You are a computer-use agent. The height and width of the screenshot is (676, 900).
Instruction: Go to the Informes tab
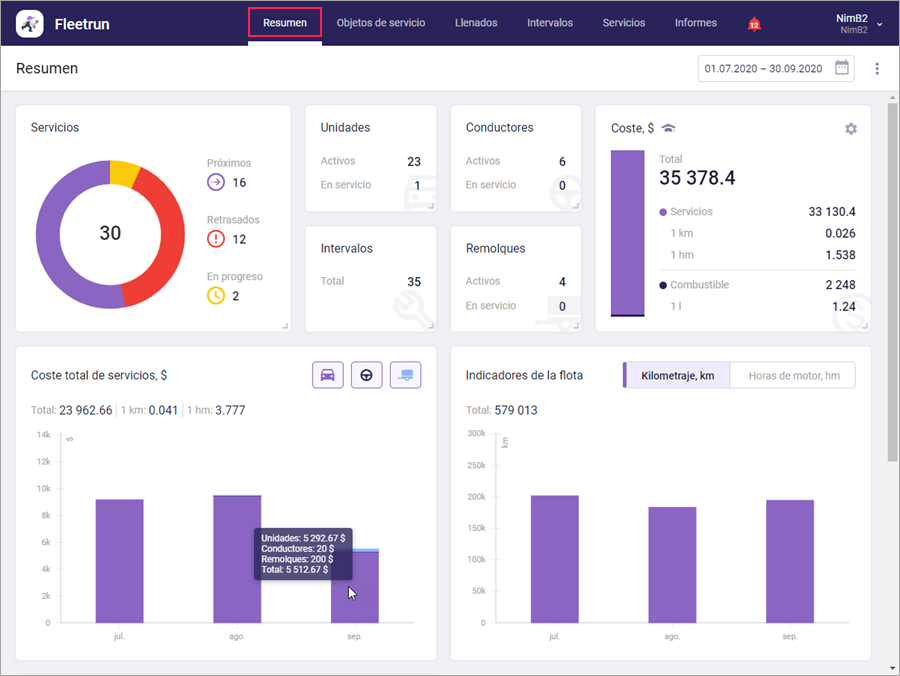tap(695, 23)
